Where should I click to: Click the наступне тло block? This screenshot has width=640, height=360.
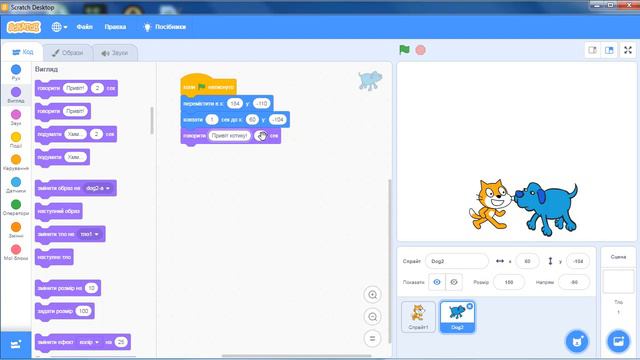pos(54,257)
